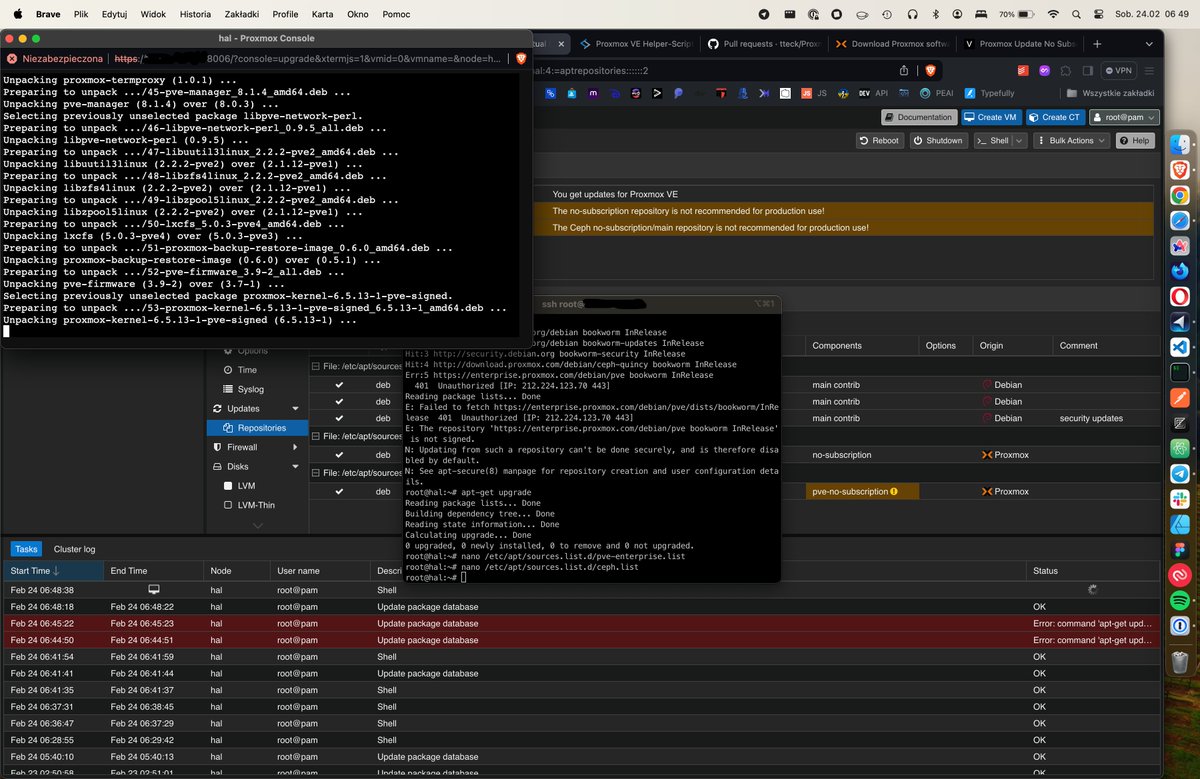Screen dimensions: 1200x779
Task: Click the Bluetooth icon in menu bar
Action: pos(936,14)
